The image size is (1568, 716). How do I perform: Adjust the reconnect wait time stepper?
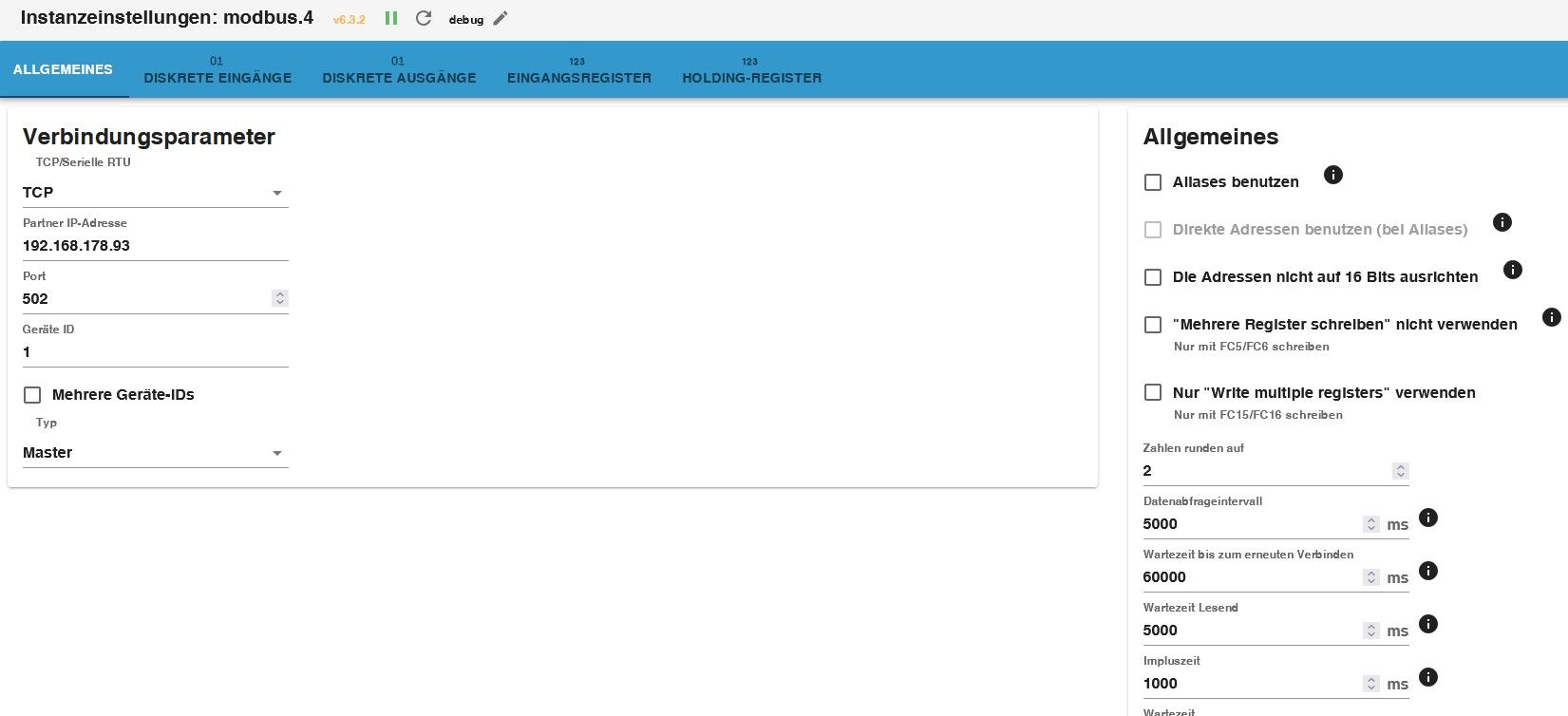pyautogui.click(x=1370, y=577)
